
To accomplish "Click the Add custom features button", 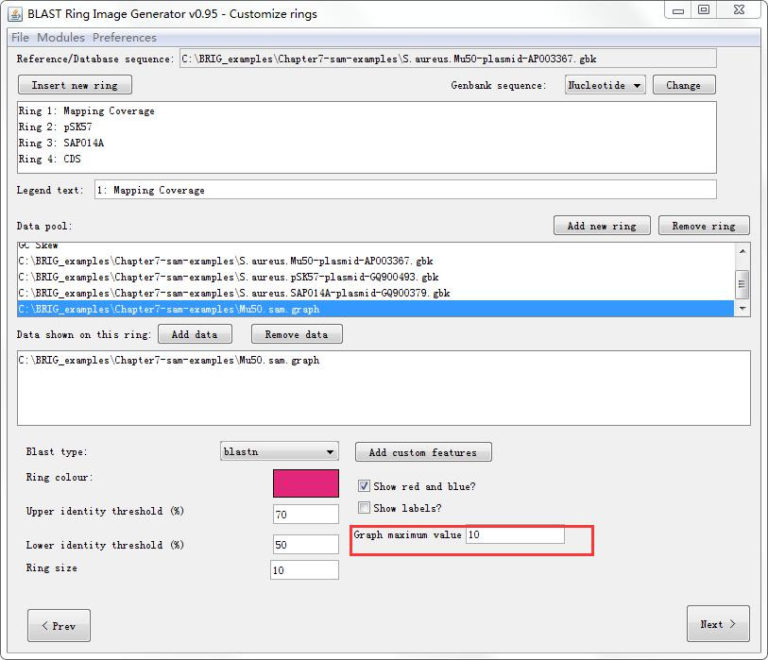I will (x=423, y=452).
